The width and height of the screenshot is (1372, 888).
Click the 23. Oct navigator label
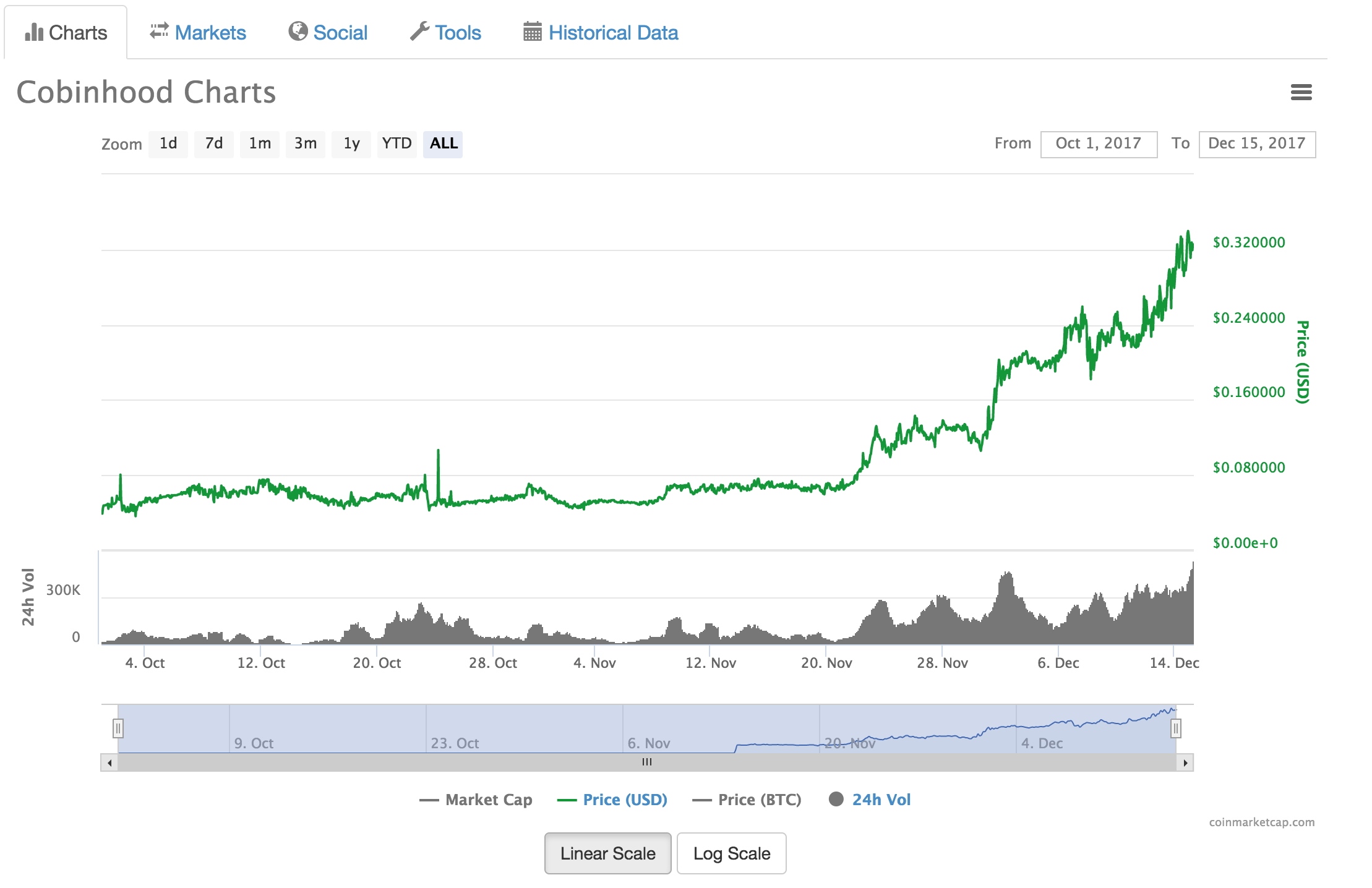[455, 743]
